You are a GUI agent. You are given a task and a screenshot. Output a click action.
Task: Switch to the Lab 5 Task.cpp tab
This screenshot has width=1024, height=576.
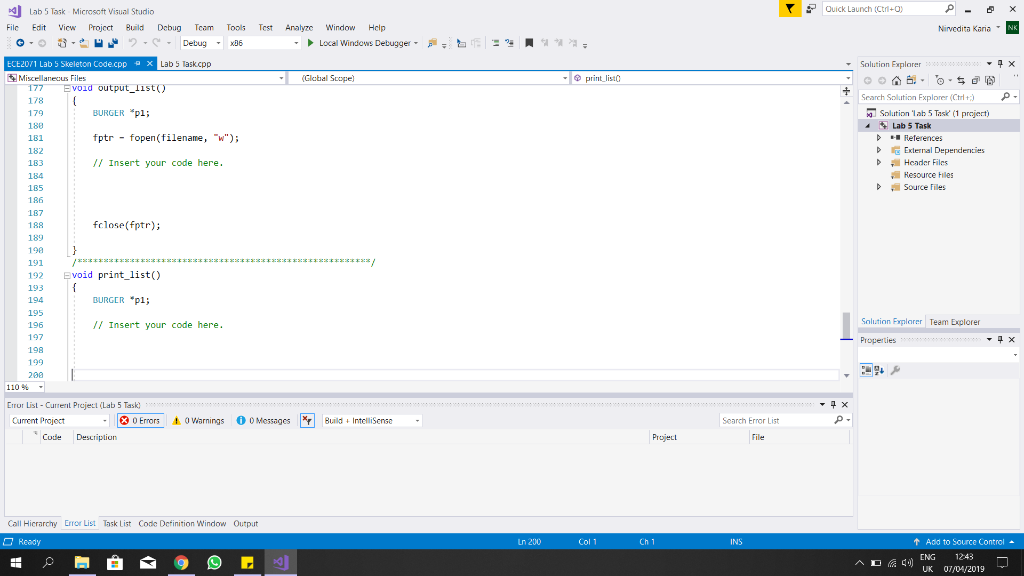pyautogui.click(x=188, y=61)
